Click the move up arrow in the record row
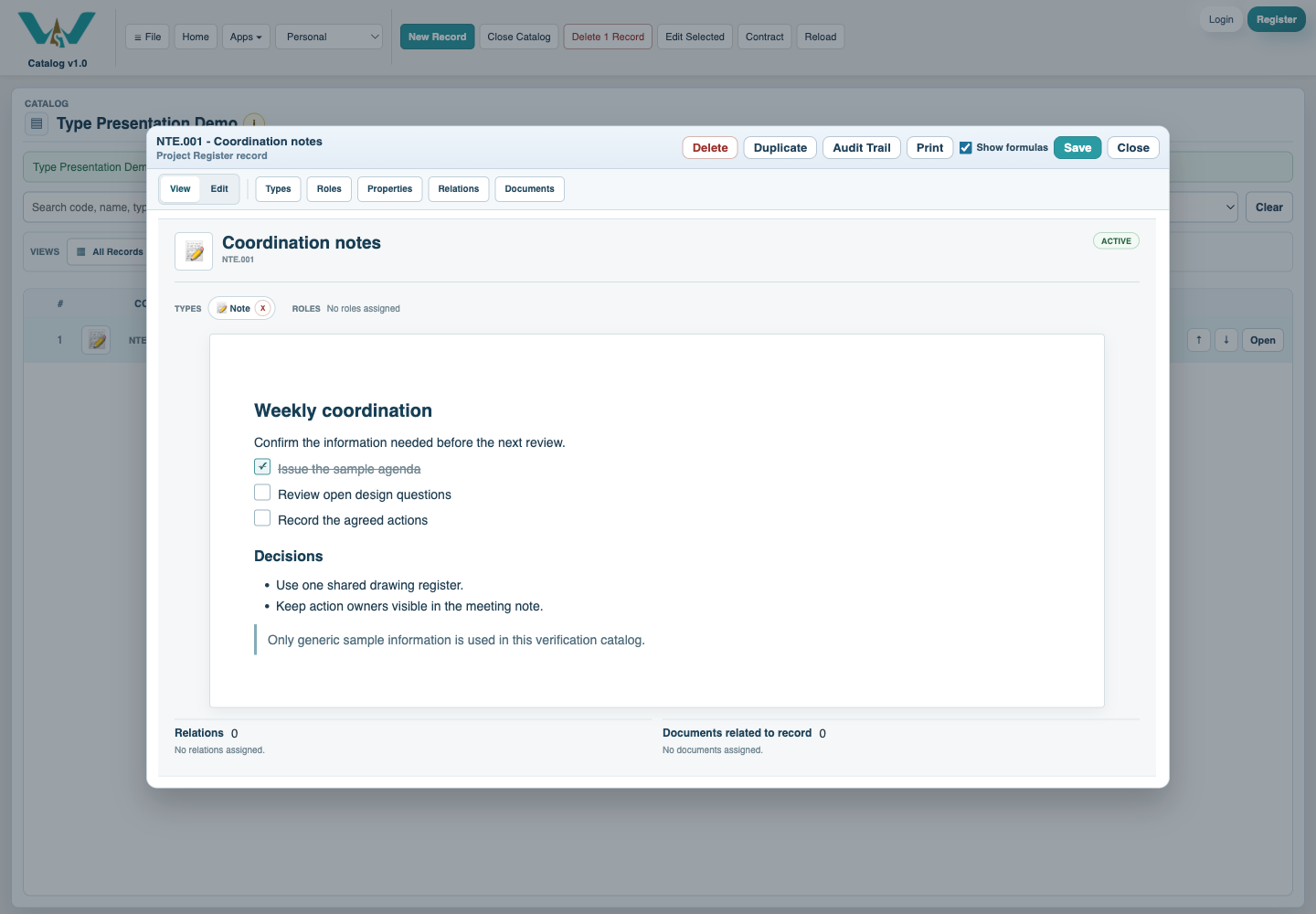The width and height of the screenshot is (1316, 914). [1199, 340]
